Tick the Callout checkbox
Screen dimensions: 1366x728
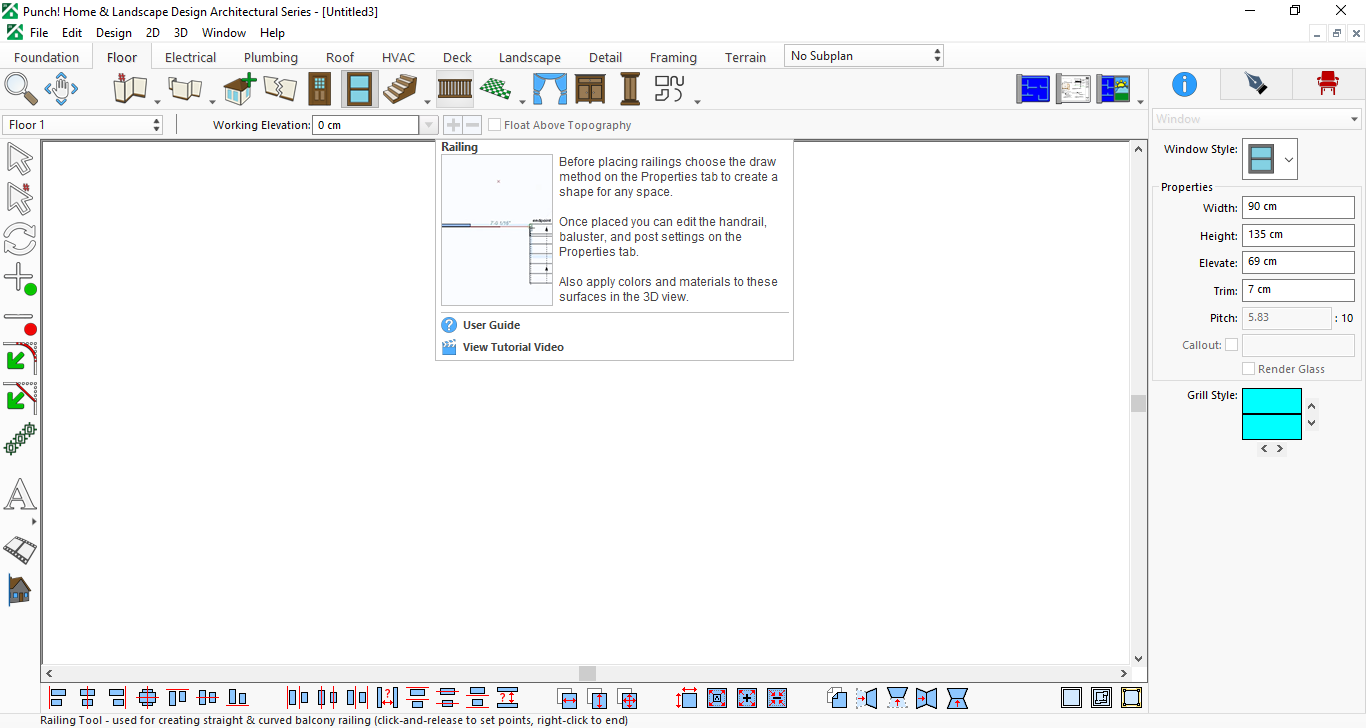click(x=1231, y=345)
